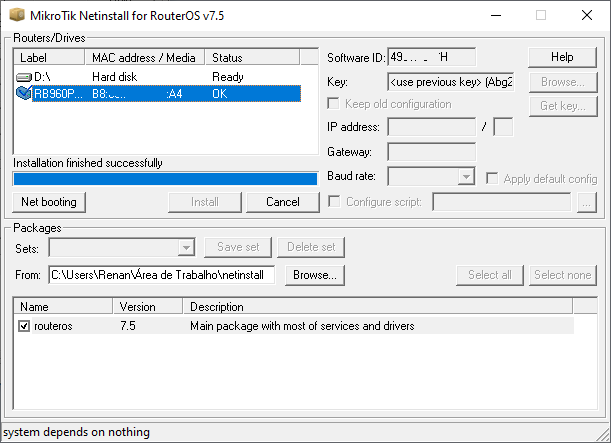This screenshot has height=443, width=611.
Task: Open the Help button
Action: [562, 57]
